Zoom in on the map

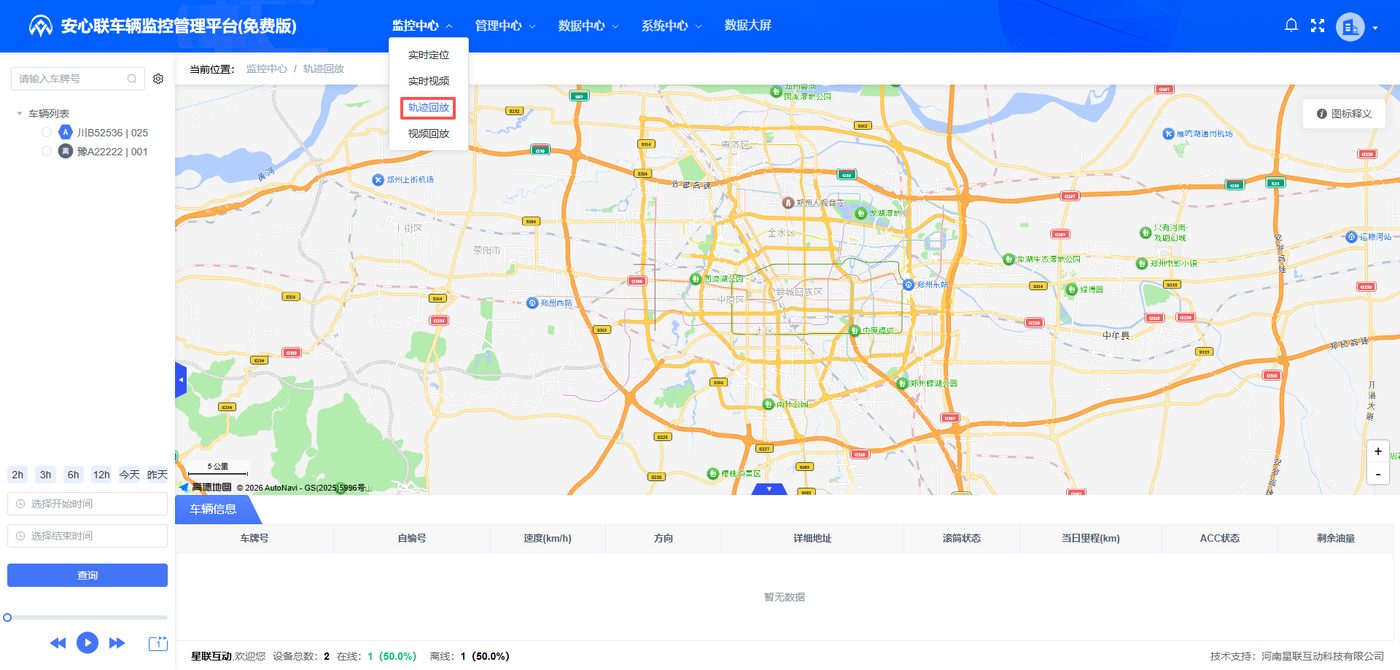tap(1378, 451)
